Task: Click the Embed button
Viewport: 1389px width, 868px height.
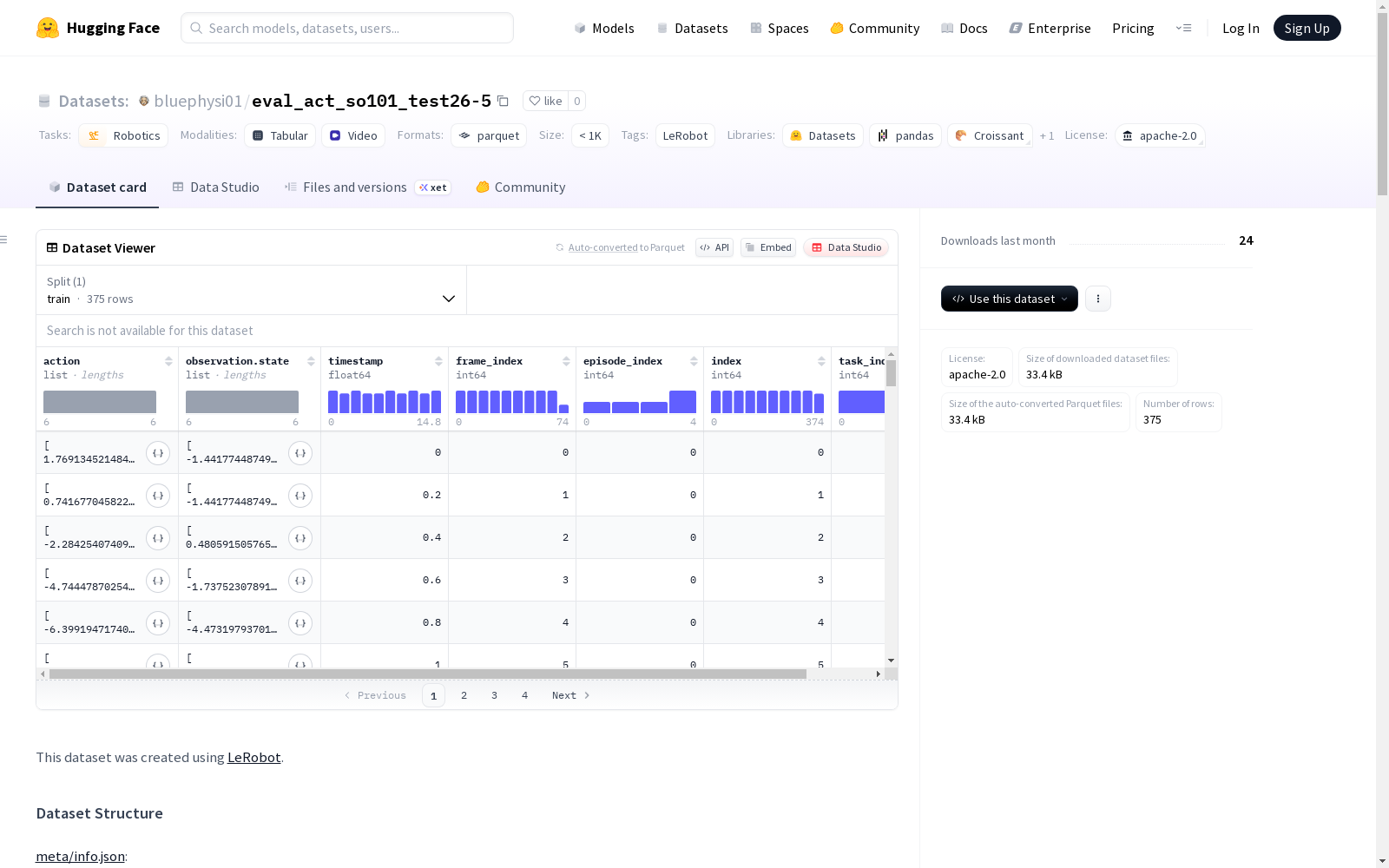Action: click(768, 247)
